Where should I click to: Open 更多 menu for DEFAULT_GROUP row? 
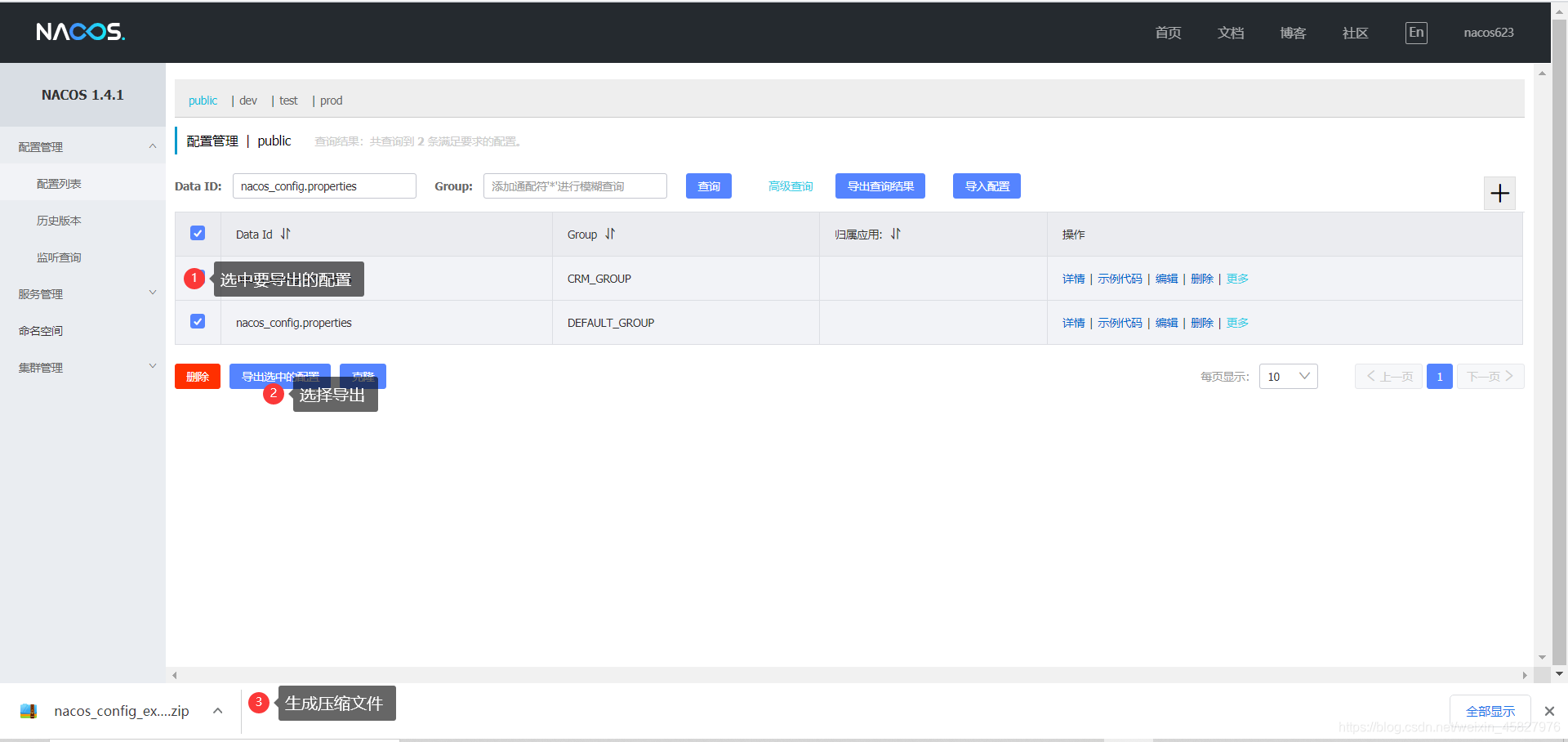1237,323
